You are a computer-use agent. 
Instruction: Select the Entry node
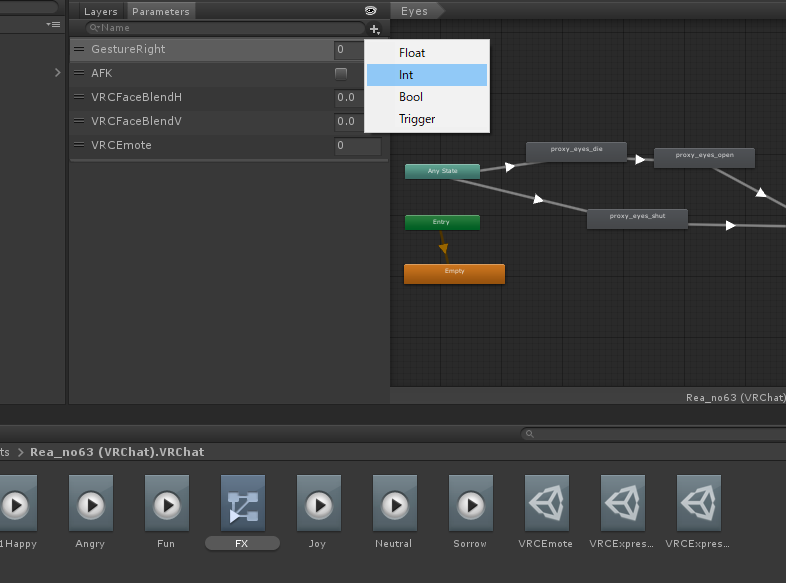click(x=442, y=222)
